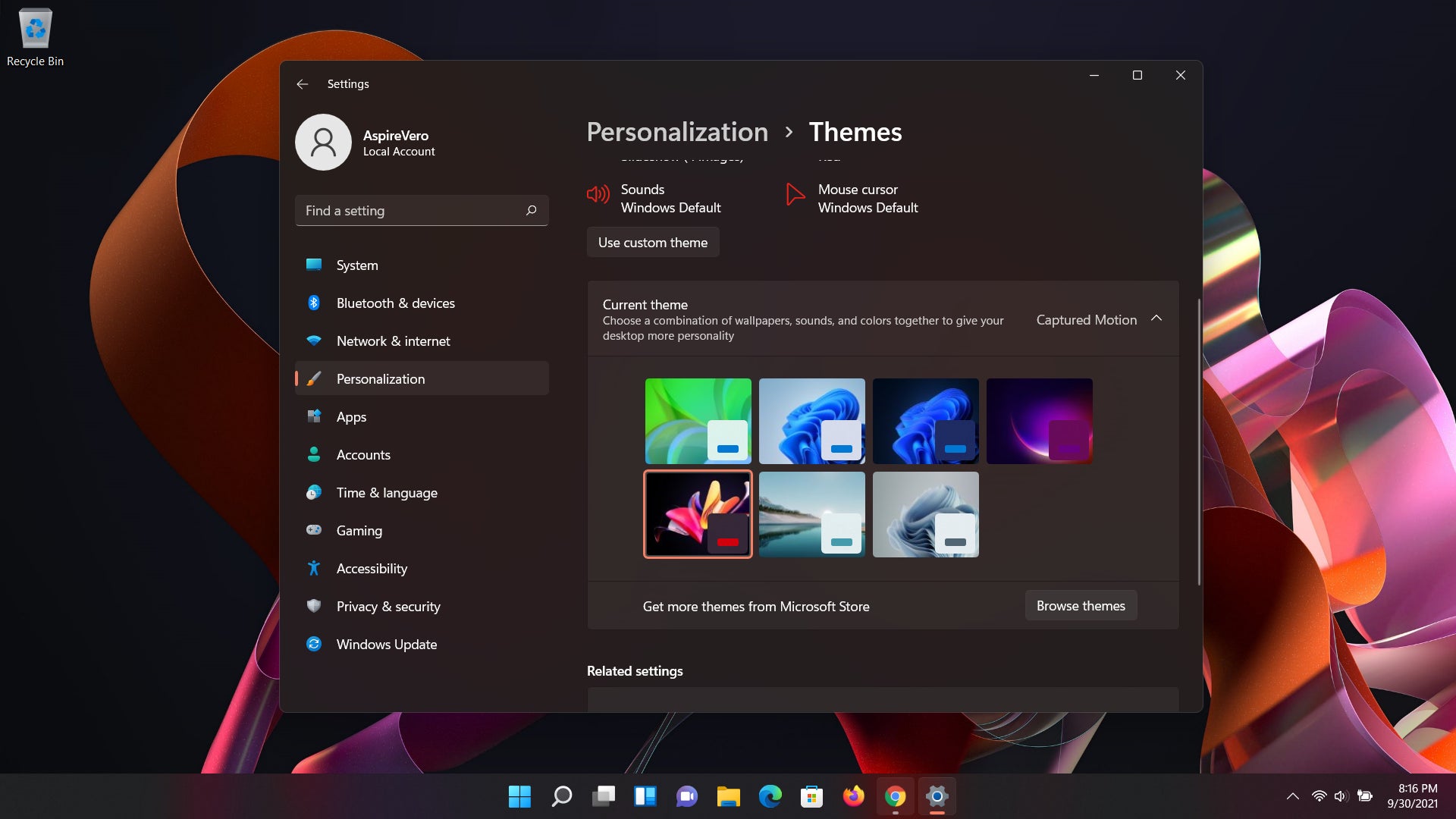Click the Browse themes button
1456x819 pixels.
pos(1081,605)
